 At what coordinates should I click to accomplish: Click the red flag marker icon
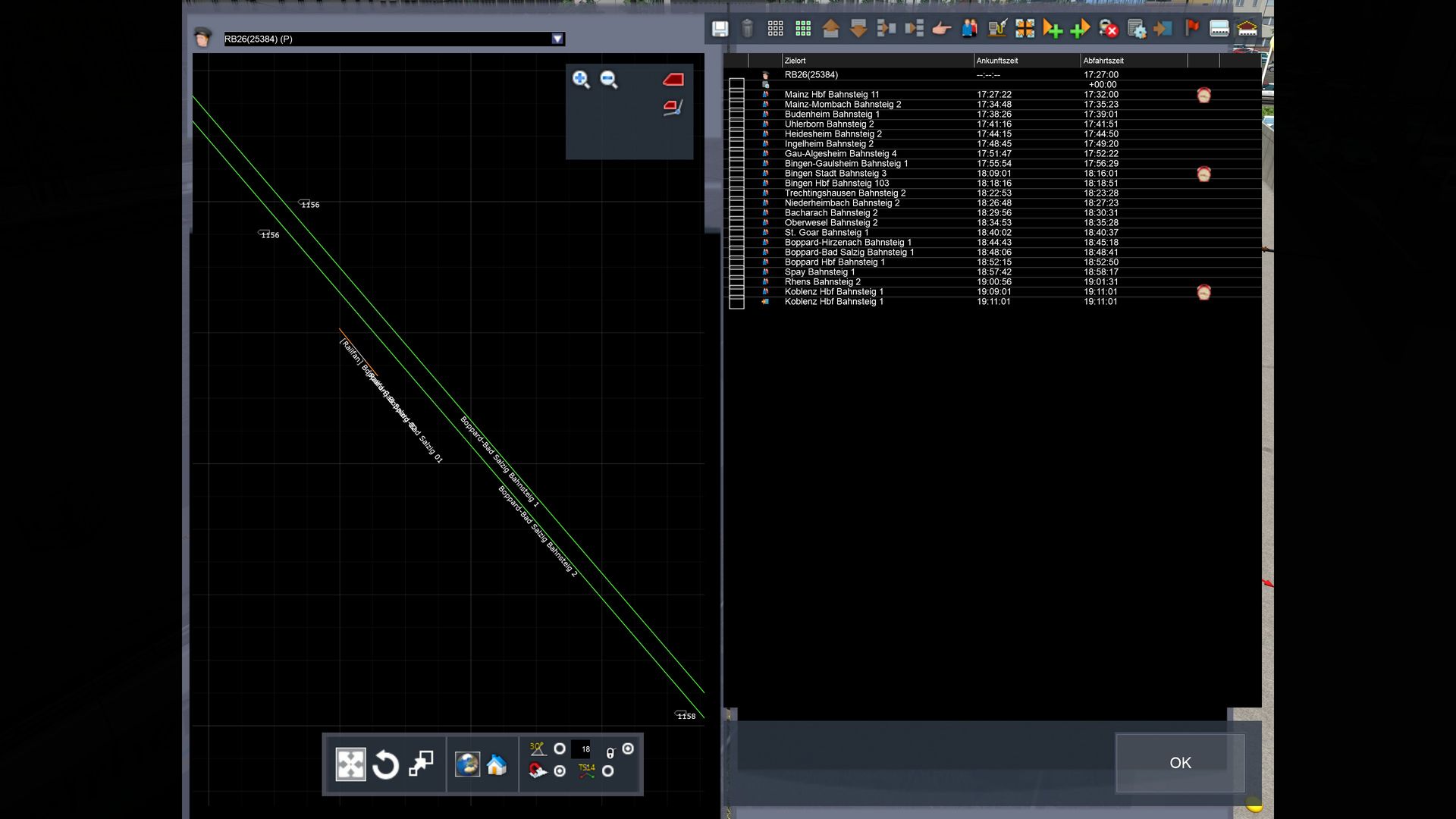click(1191, 29)
